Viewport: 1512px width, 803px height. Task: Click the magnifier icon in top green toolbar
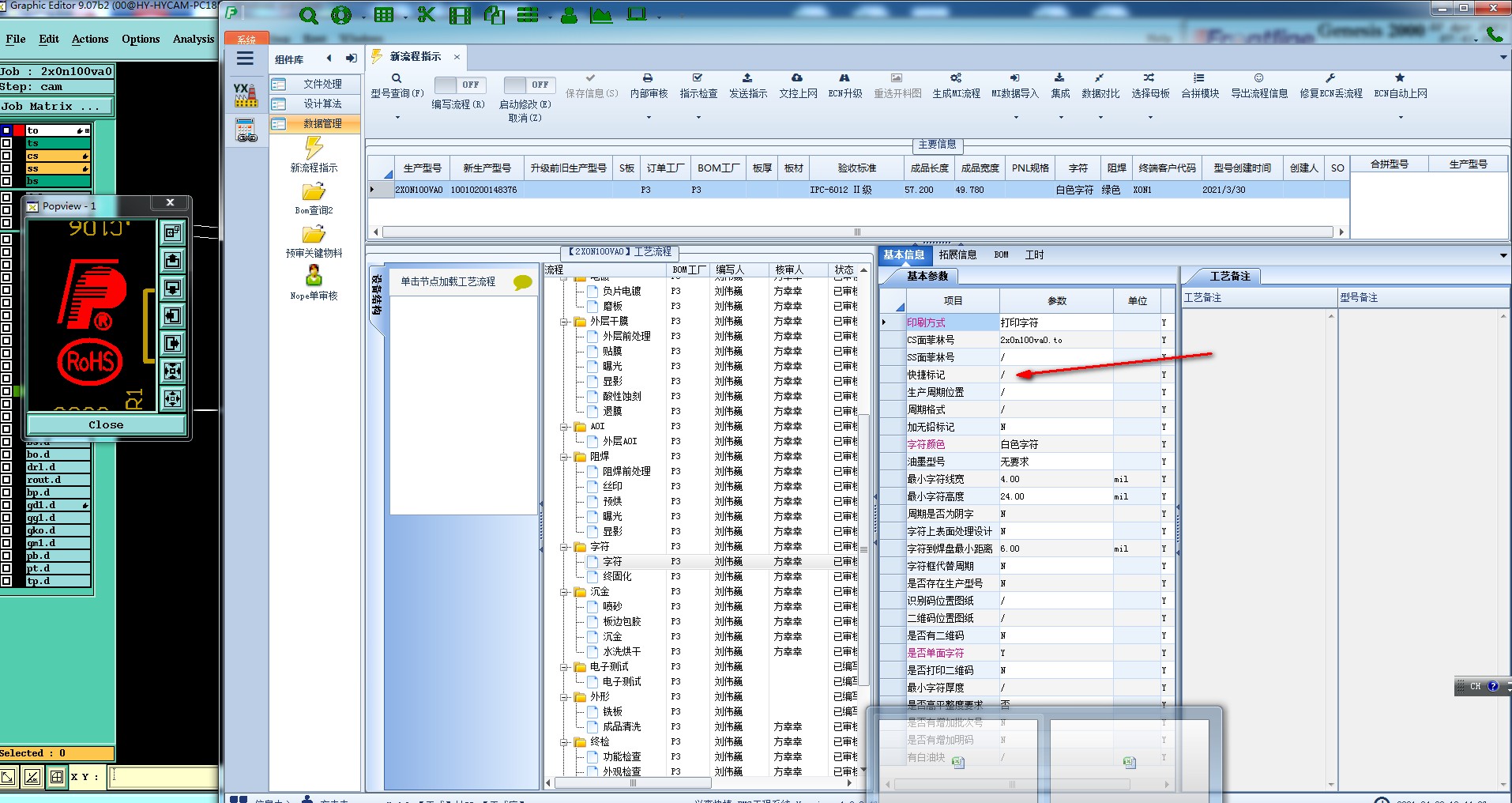coord(309,15)
